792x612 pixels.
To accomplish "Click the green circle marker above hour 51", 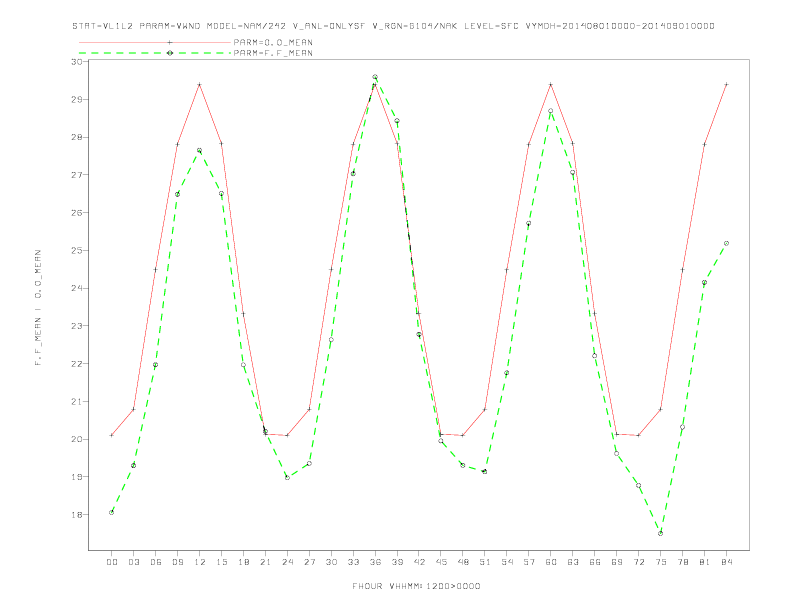I will click(485, 472).
